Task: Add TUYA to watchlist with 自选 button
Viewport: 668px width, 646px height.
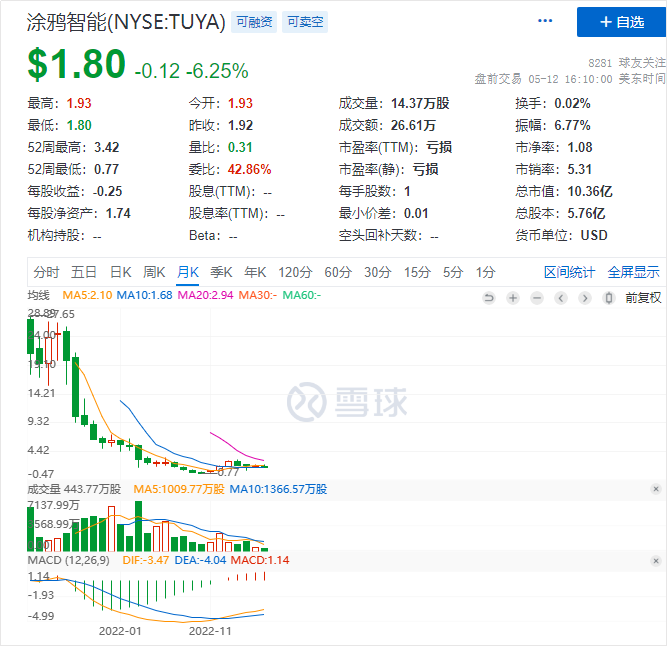Action: pyautogui.click(x=622, y=22)
